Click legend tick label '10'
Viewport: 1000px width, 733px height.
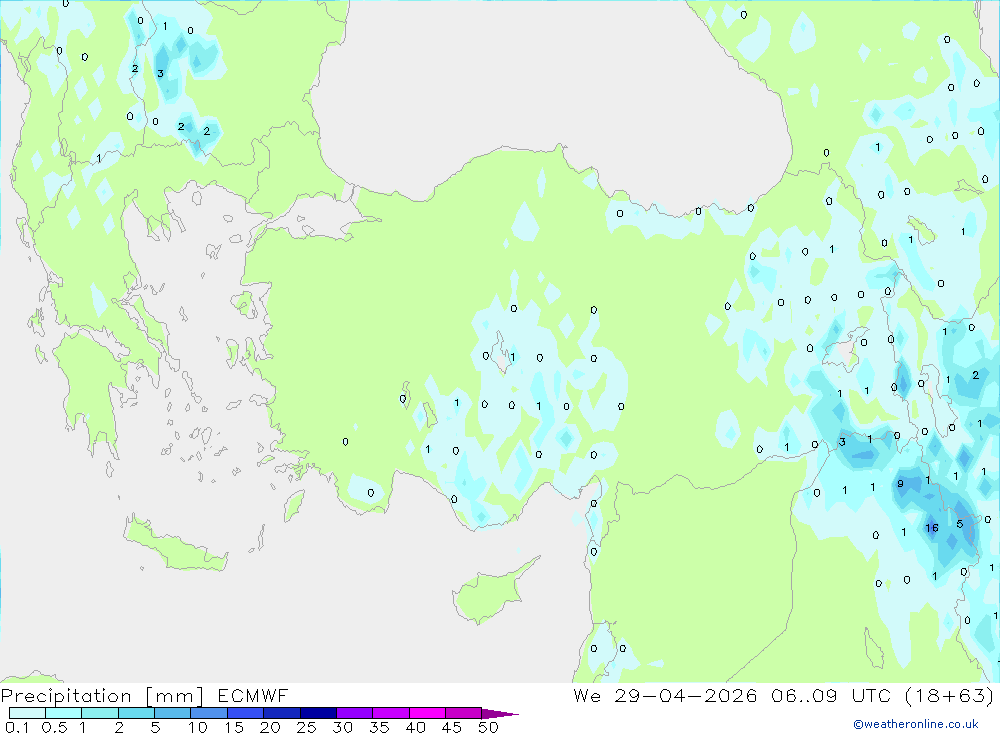coord(198,727)
